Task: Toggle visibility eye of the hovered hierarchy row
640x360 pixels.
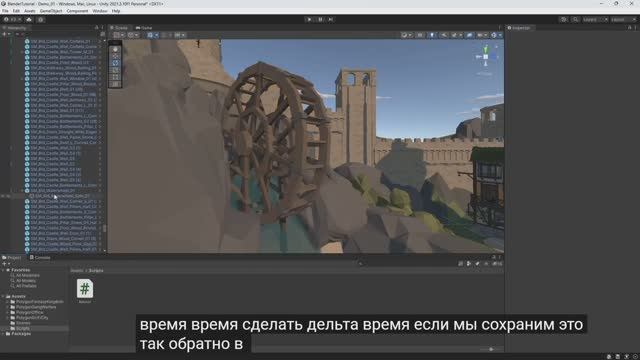Action: tap(3, 196)
